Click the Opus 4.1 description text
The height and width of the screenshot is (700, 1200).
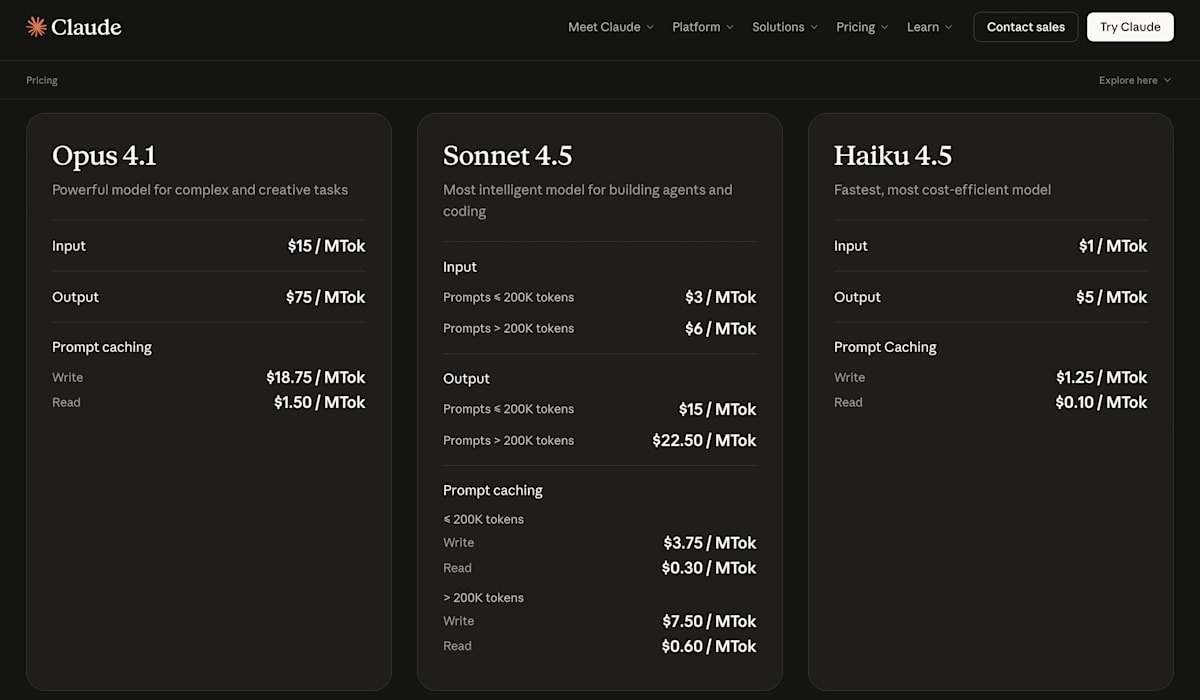(200, 190)
